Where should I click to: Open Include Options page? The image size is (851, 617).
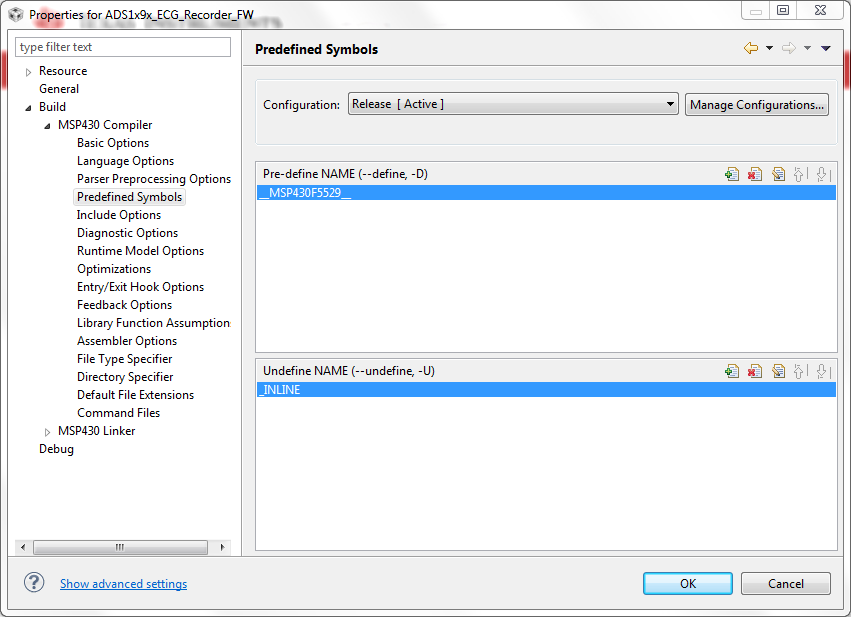(x=119, y=215)
